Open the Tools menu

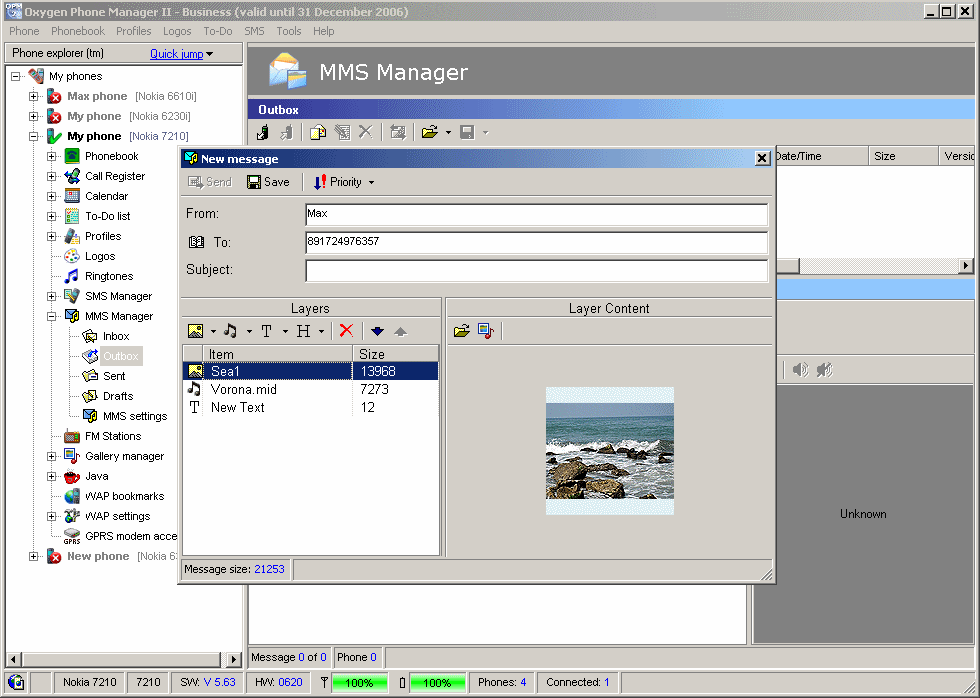click(289, 31)
